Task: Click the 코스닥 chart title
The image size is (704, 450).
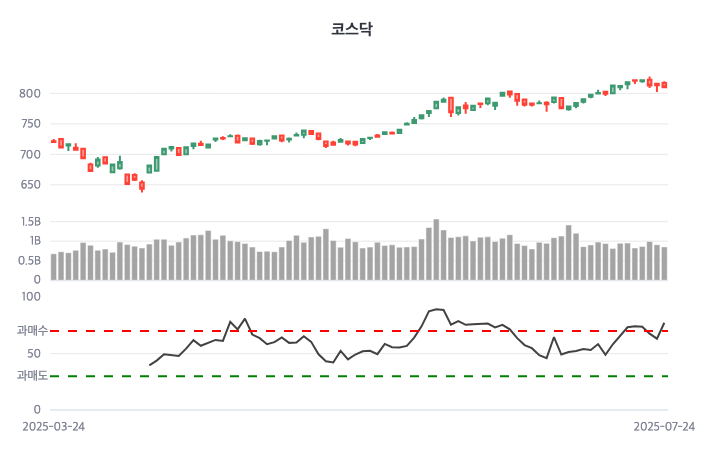Action: [x=352, y=29]
